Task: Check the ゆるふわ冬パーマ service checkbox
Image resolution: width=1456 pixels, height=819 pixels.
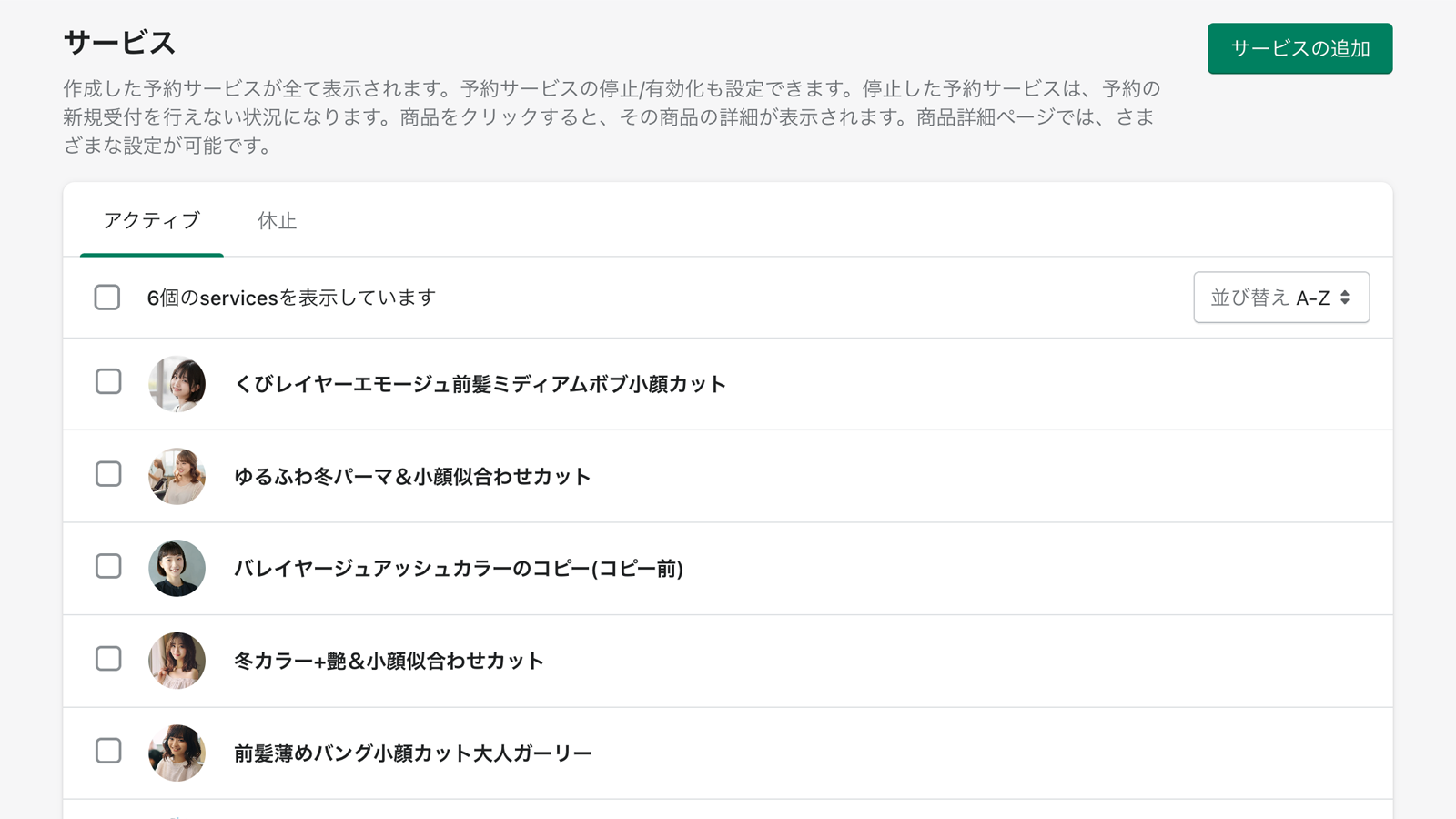Action: [108, 474]
